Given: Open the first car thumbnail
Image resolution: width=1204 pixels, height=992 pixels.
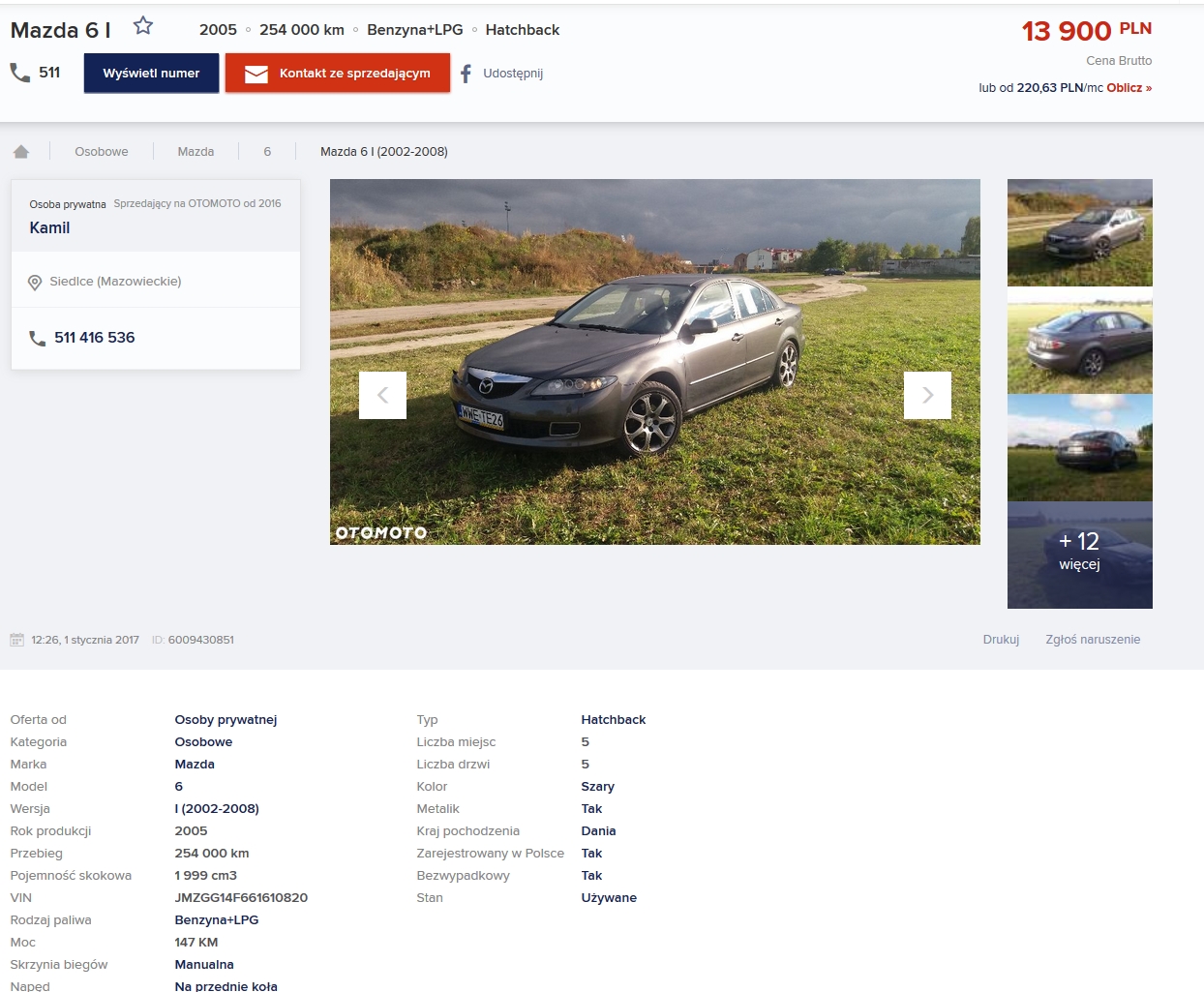Looking at the screenshot, I should 1079,232.
